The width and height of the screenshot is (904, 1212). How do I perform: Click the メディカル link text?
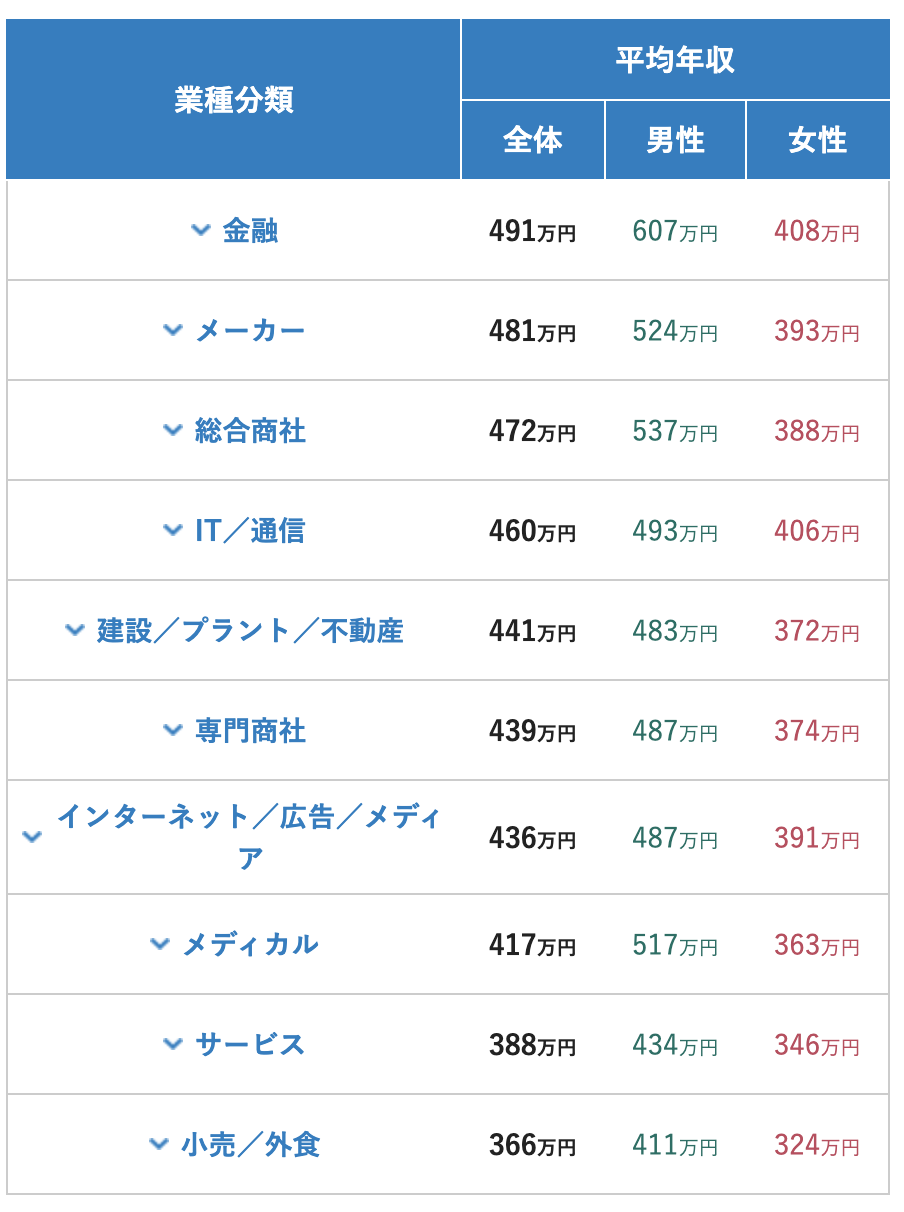pos(250,944)
